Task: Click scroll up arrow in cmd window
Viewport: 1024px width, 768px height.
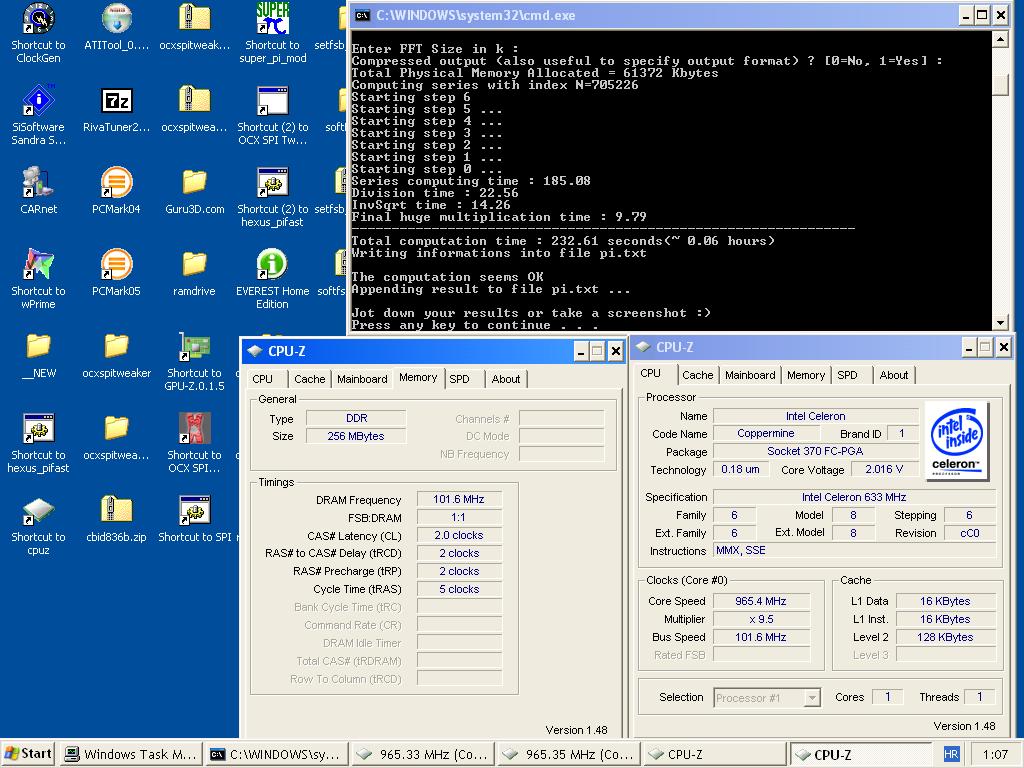Action: point(1000,39)
